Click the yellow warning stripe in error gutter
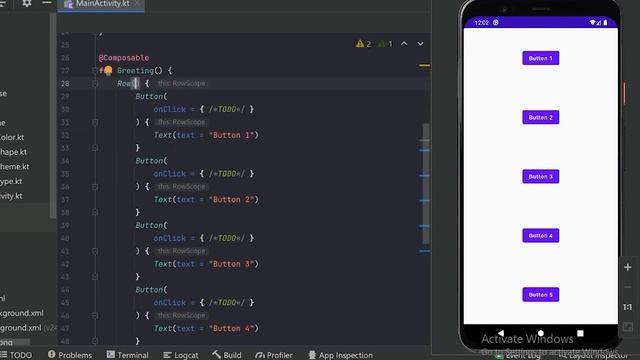Viewport: 640px width, 360px height. (424, 65)
